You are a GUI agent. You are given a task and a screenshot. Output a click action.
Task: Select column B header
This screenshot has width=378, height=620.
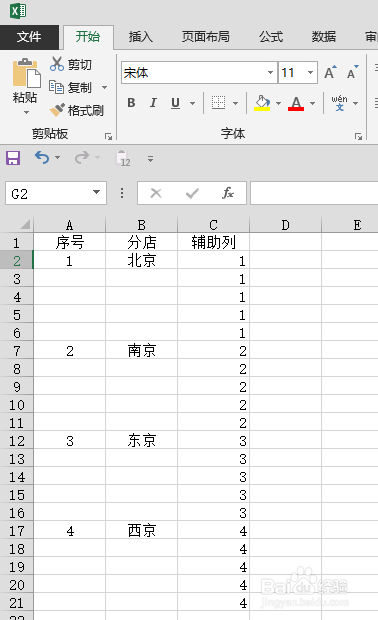click(x=142, y=225)
